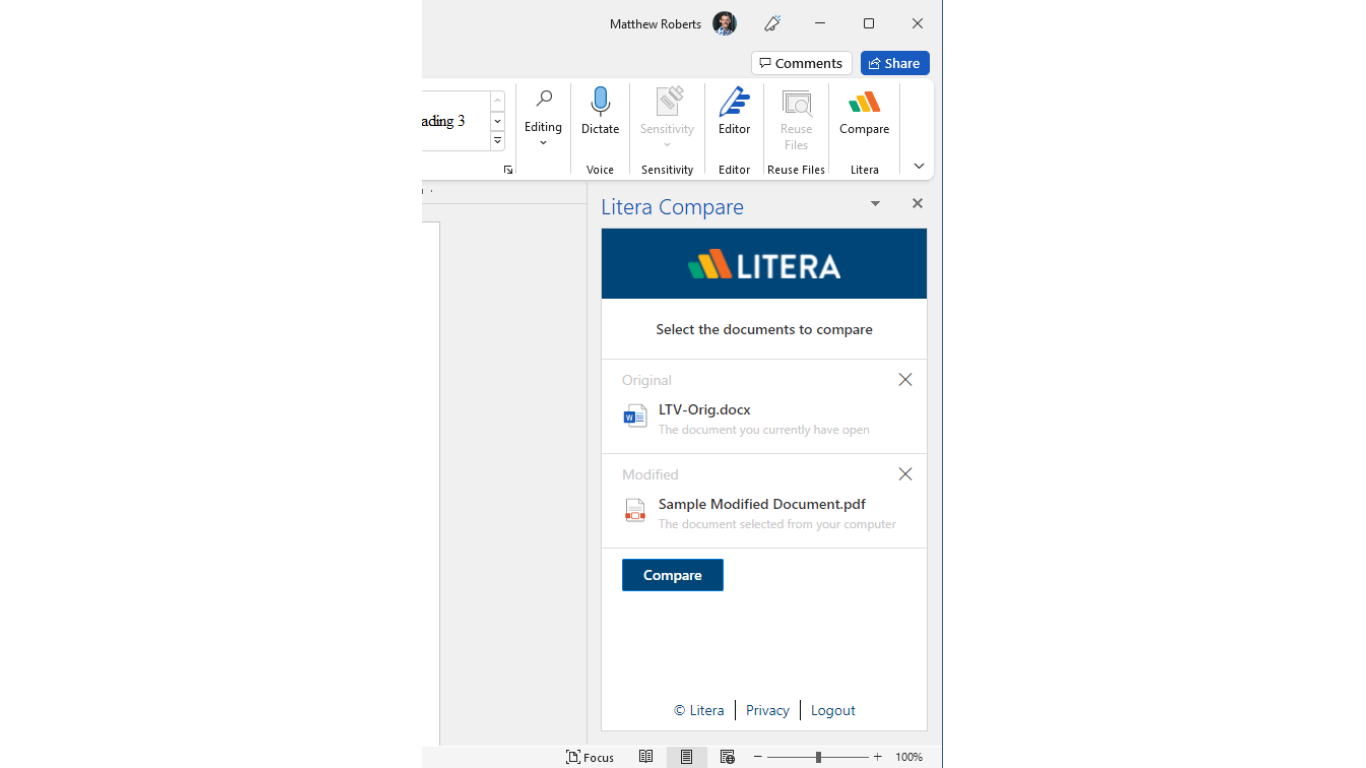
Task: Click the pen icon beside the profile picture
Action: coord(772,24)
